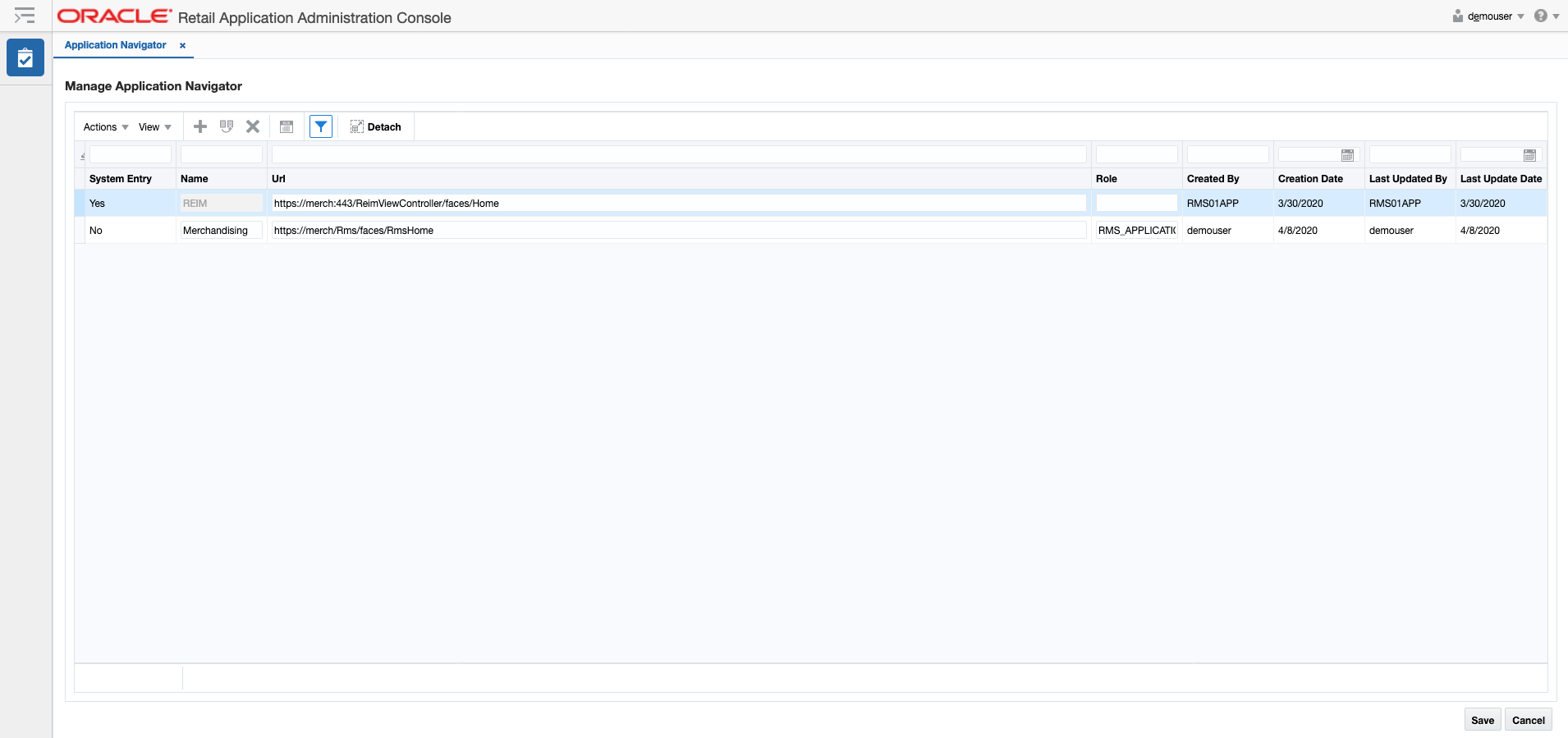Open the View menu

click(x=155, y=127)
